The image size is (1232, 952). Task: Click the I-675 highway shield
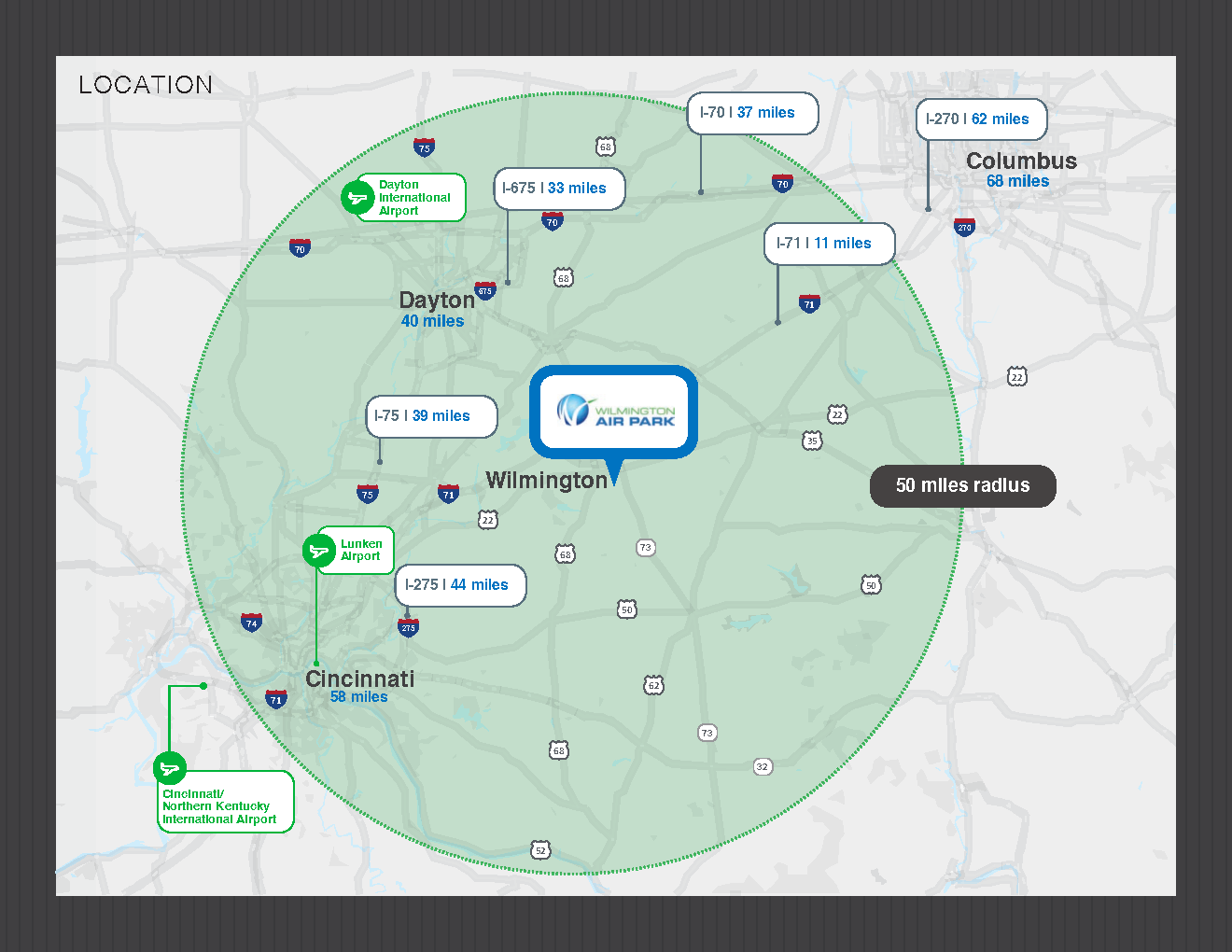[485, 290]
